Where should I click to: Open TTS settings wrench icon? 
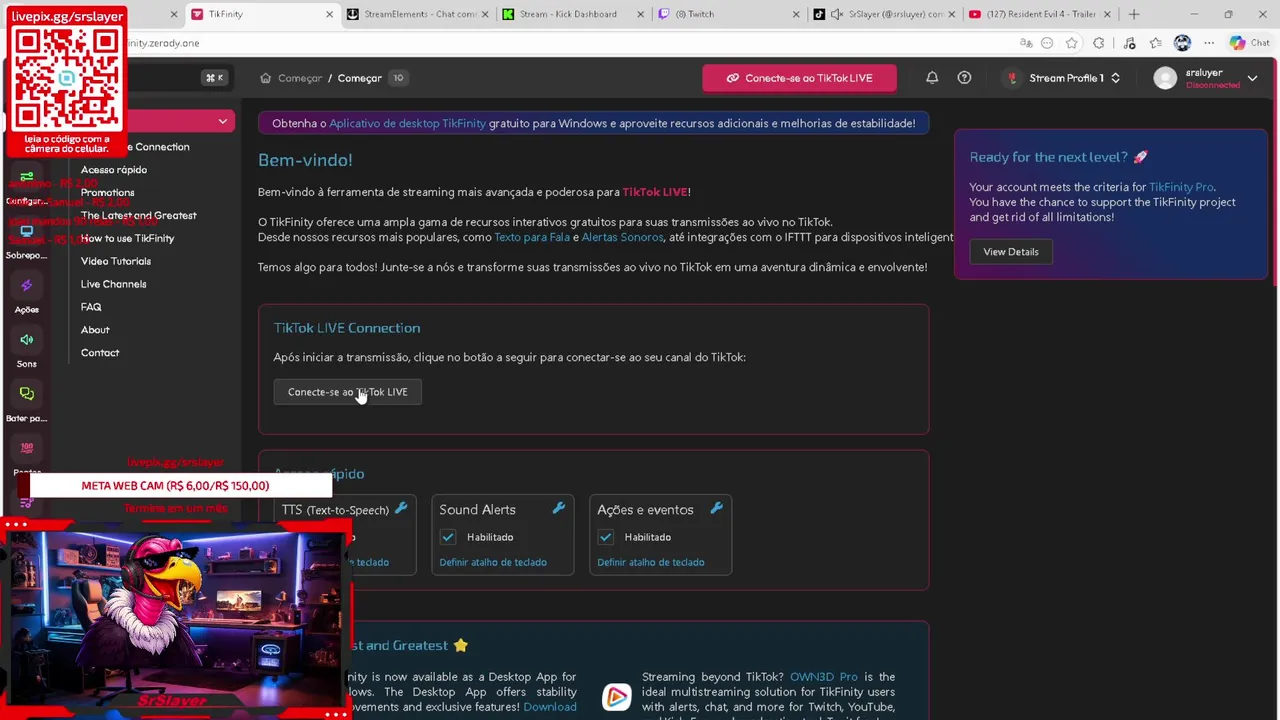[401, 509]
